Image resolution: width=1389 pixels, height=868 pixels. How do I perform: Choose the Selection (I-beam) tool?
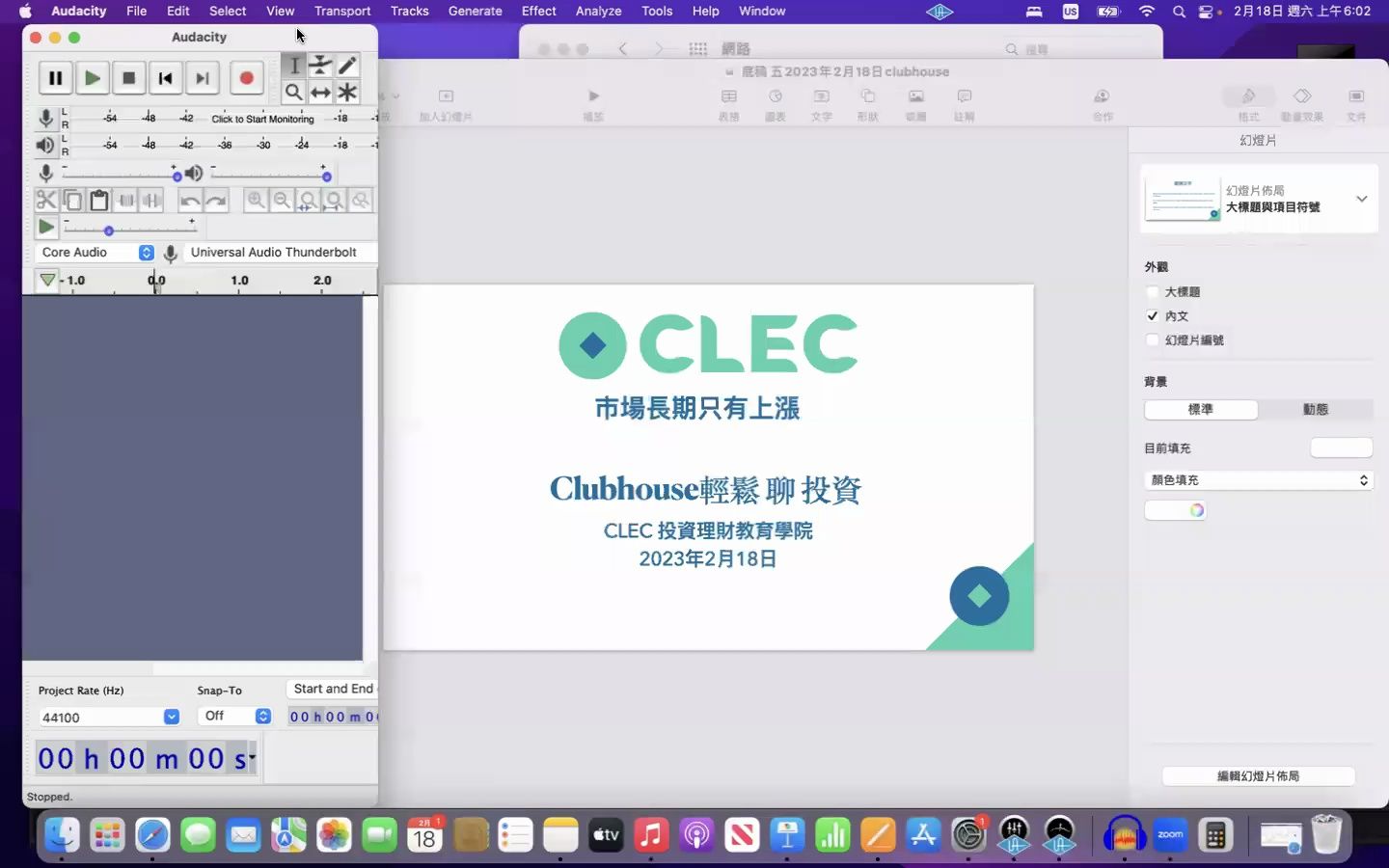[294, 66]
